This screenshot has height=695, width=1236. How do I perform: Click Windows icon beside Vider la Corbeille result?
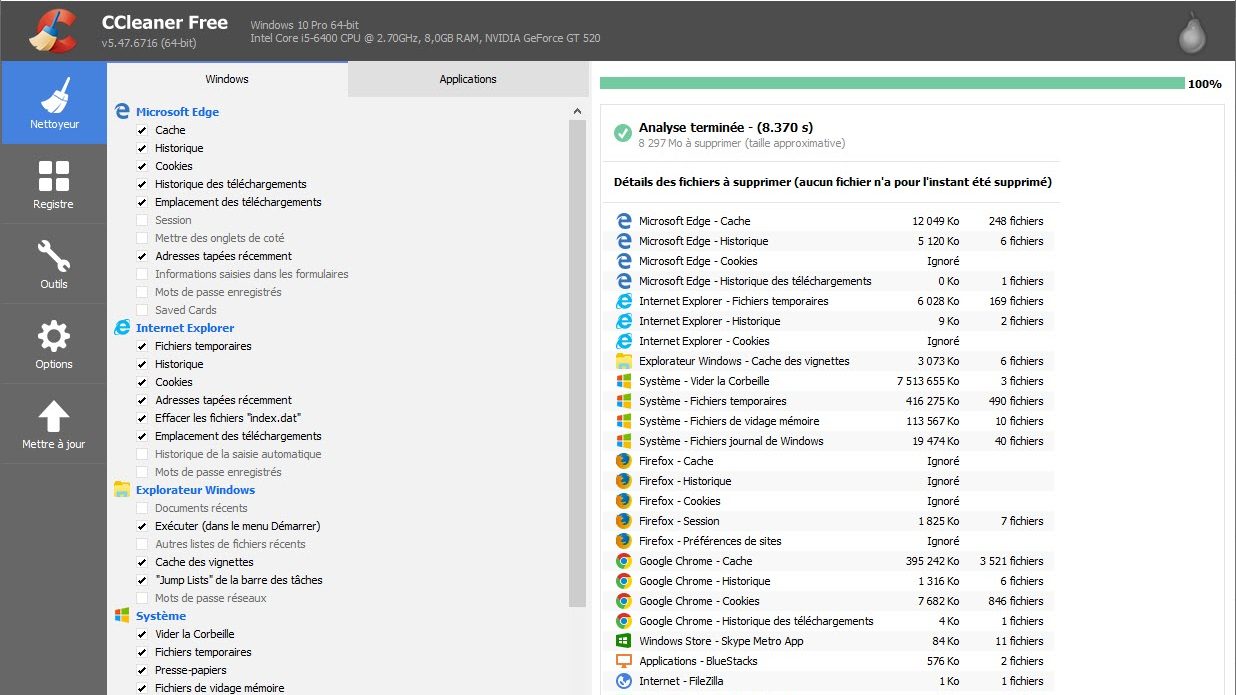click(x=623, y=381)
